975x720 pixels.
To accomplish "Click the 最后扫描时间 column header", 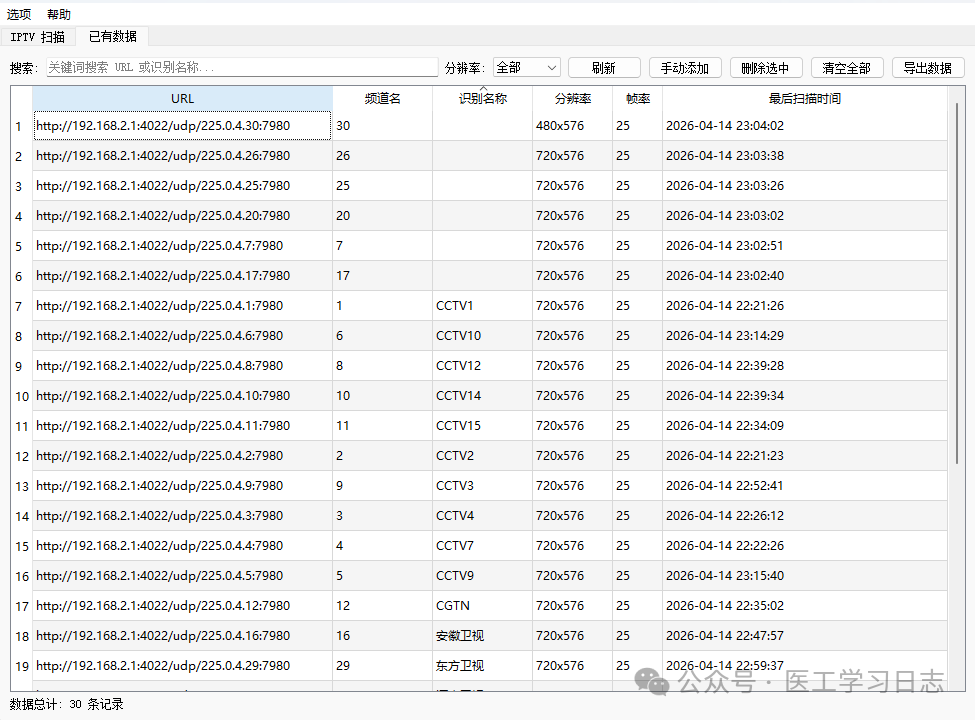I will pos(804,99).
